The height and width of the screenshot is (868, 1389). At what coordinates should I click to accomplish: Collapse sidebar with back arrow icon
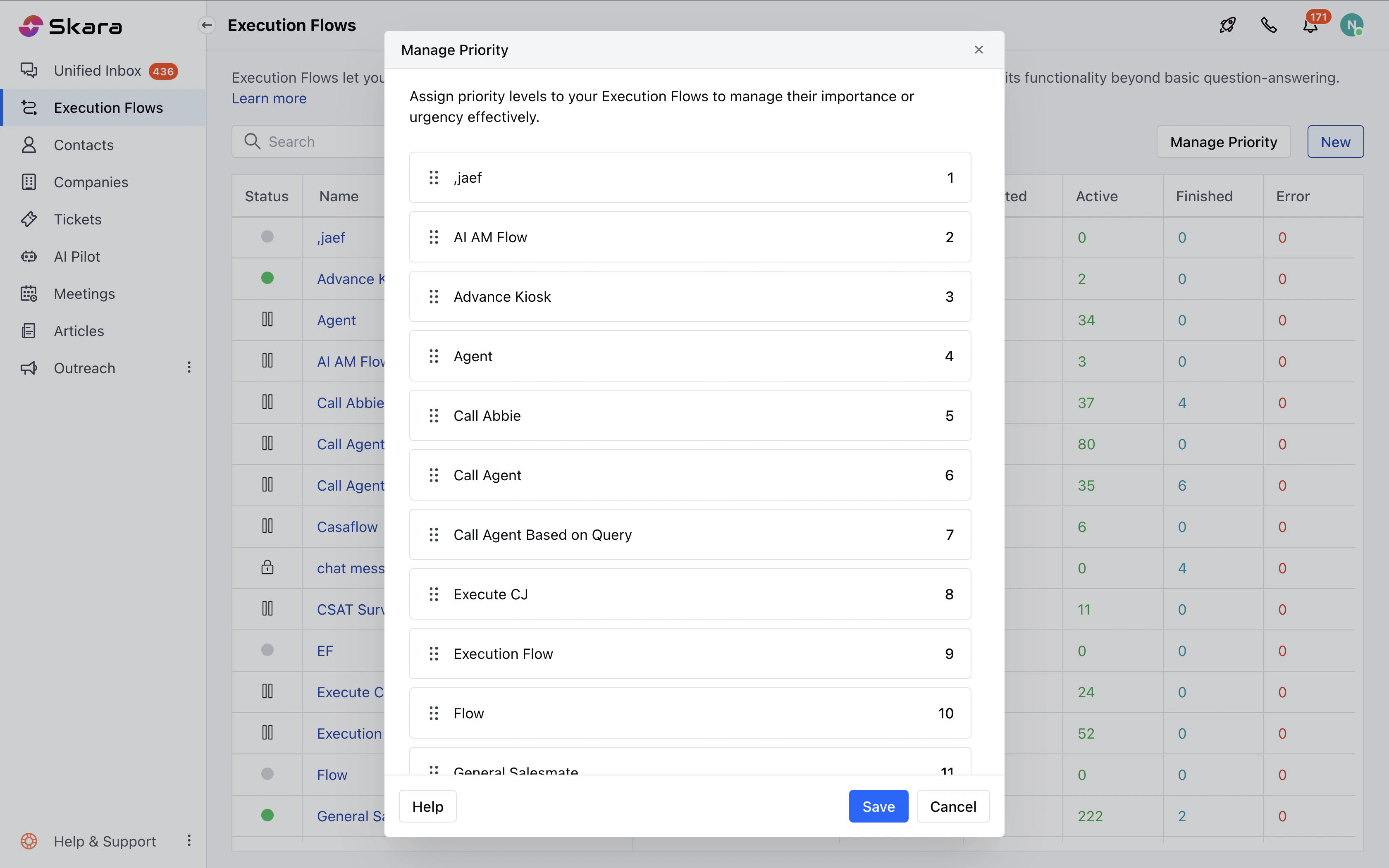point(207,25)
